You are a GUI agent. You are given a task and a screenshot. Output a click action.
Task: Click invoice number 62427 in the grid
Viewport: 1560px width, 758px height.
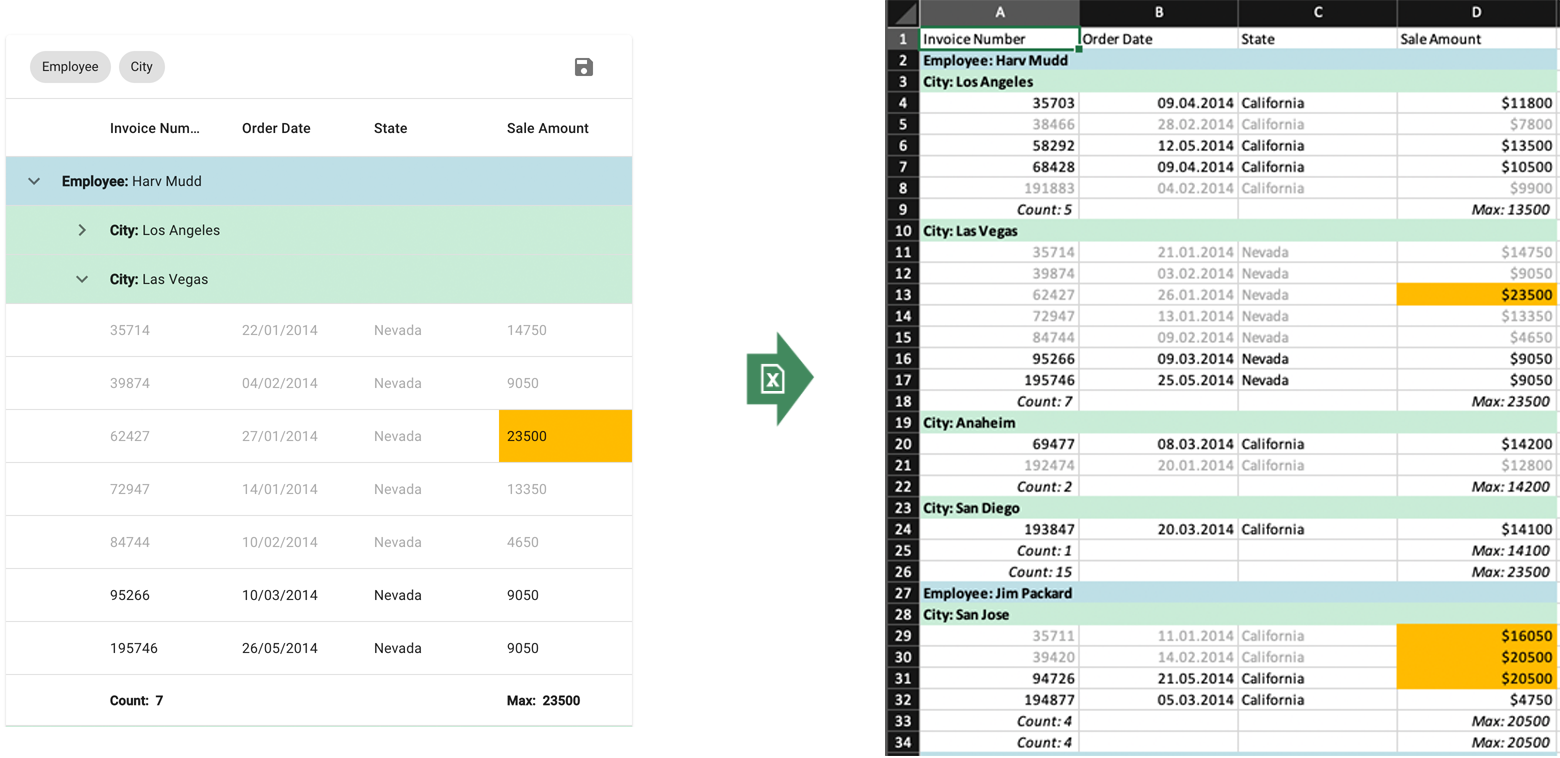pyautogui.click(x=130, y=436)
